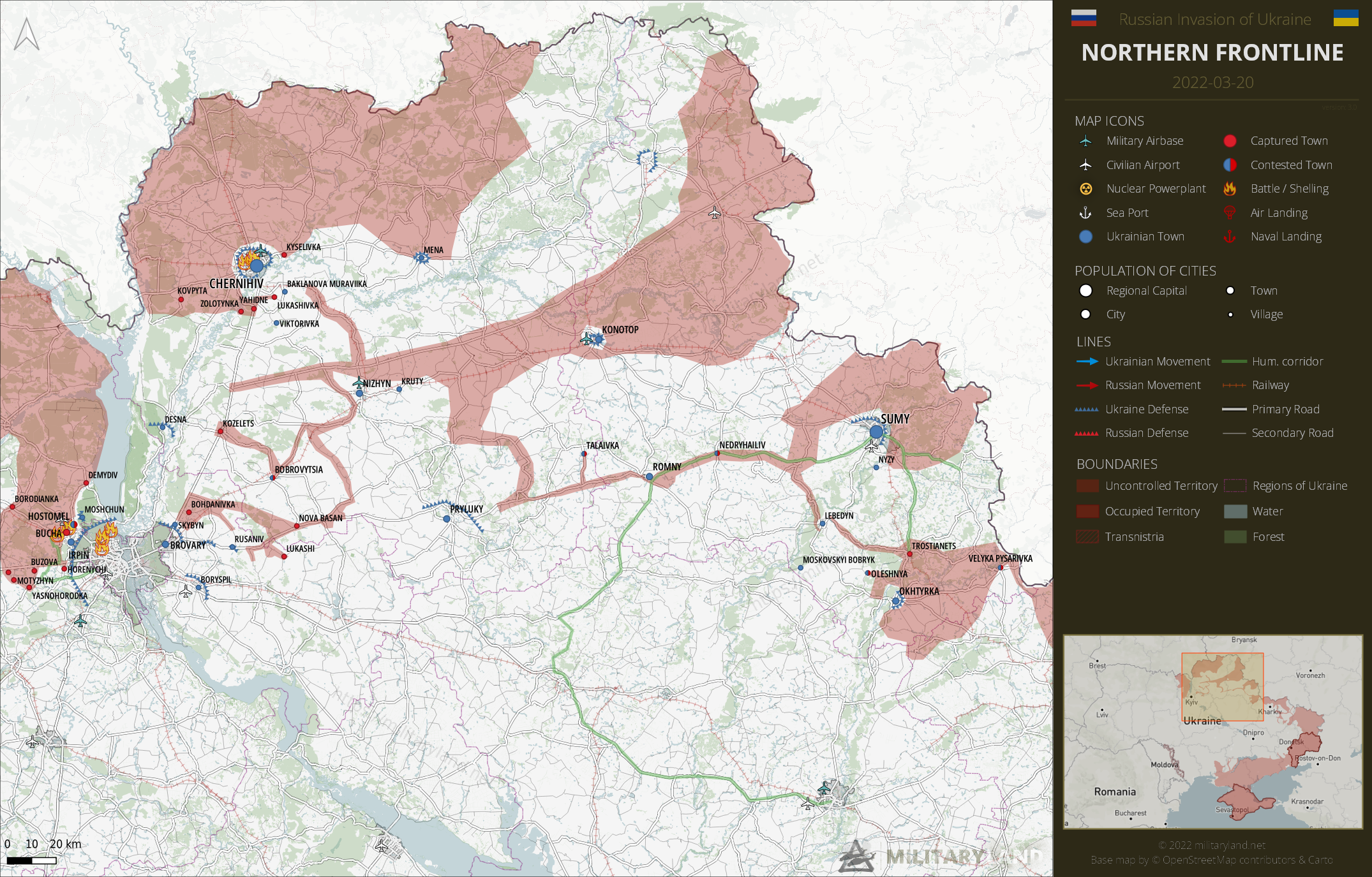1372x877 pixels.
Task: Click the Naval Landing red anchor icon
Action: [x=1230, y=237]
